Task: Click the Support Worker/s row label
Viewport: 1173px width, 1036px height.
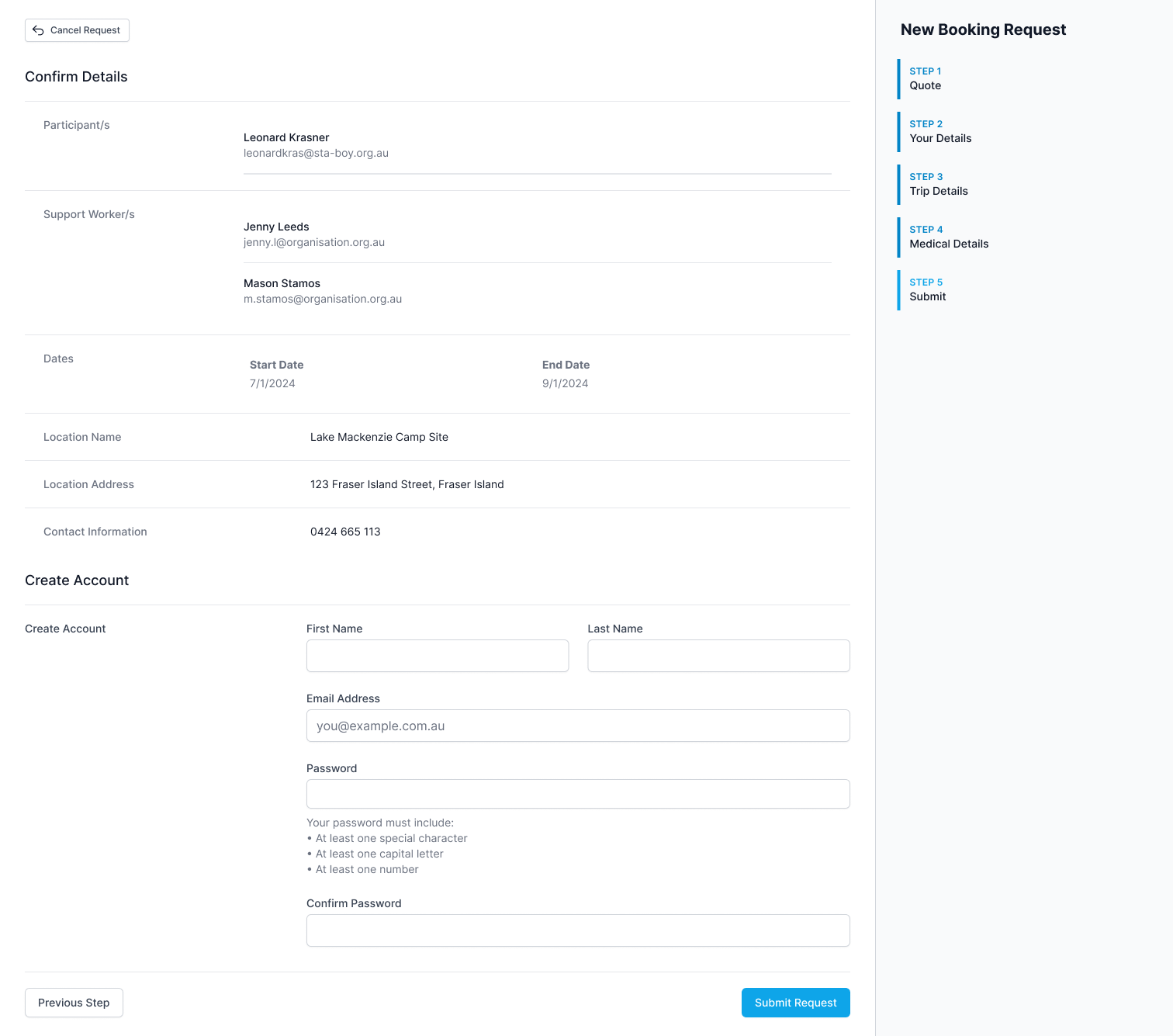Action: (x=89, y=214)
